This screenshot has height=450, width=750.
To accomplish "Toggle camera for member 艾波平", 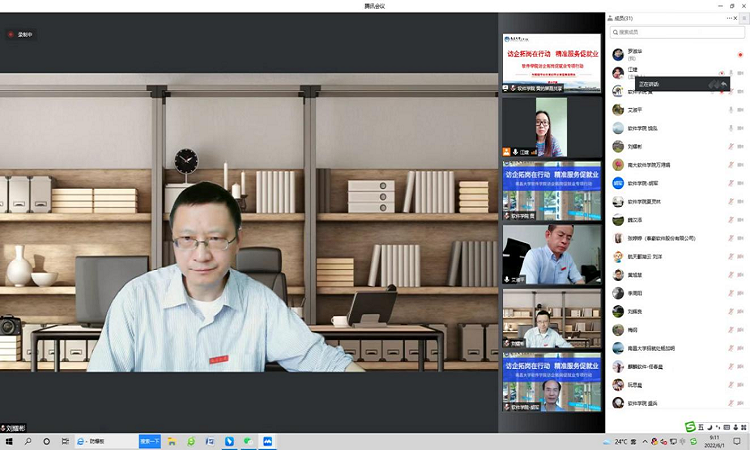I will [740, 110].
